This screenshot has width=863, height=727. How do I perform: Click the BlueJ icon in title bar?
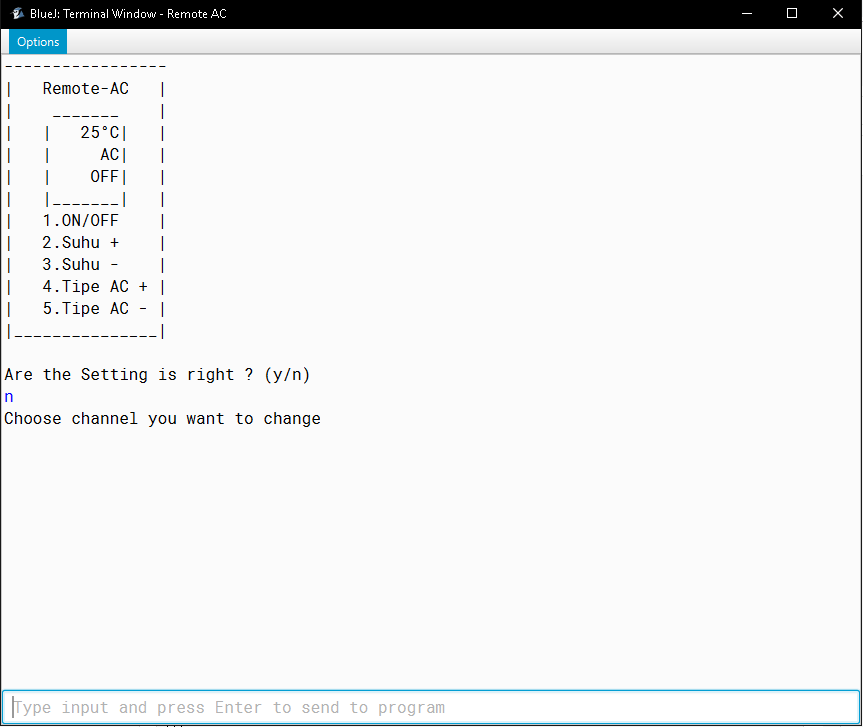point(17,14)
